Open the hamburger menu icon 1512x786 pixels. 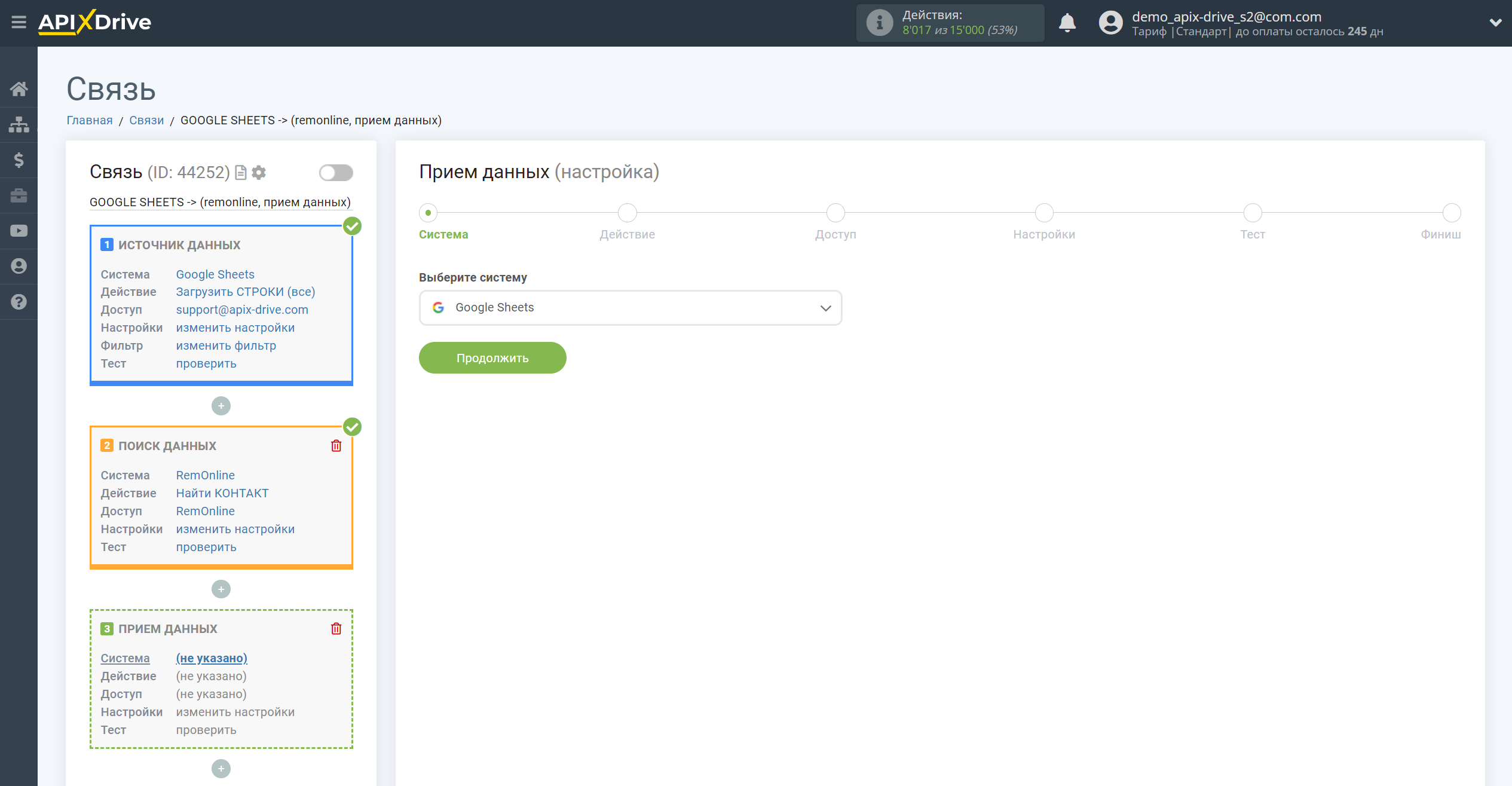pyautogui.click(x=19, y=22)
